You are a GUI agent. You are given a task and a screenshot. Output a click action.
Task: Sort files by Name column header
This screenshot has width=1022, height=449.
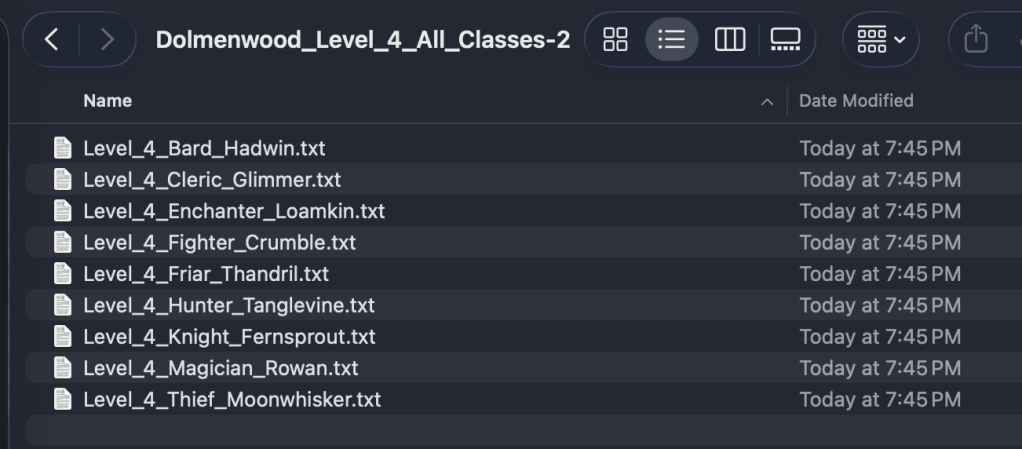(x=108, y=101)
